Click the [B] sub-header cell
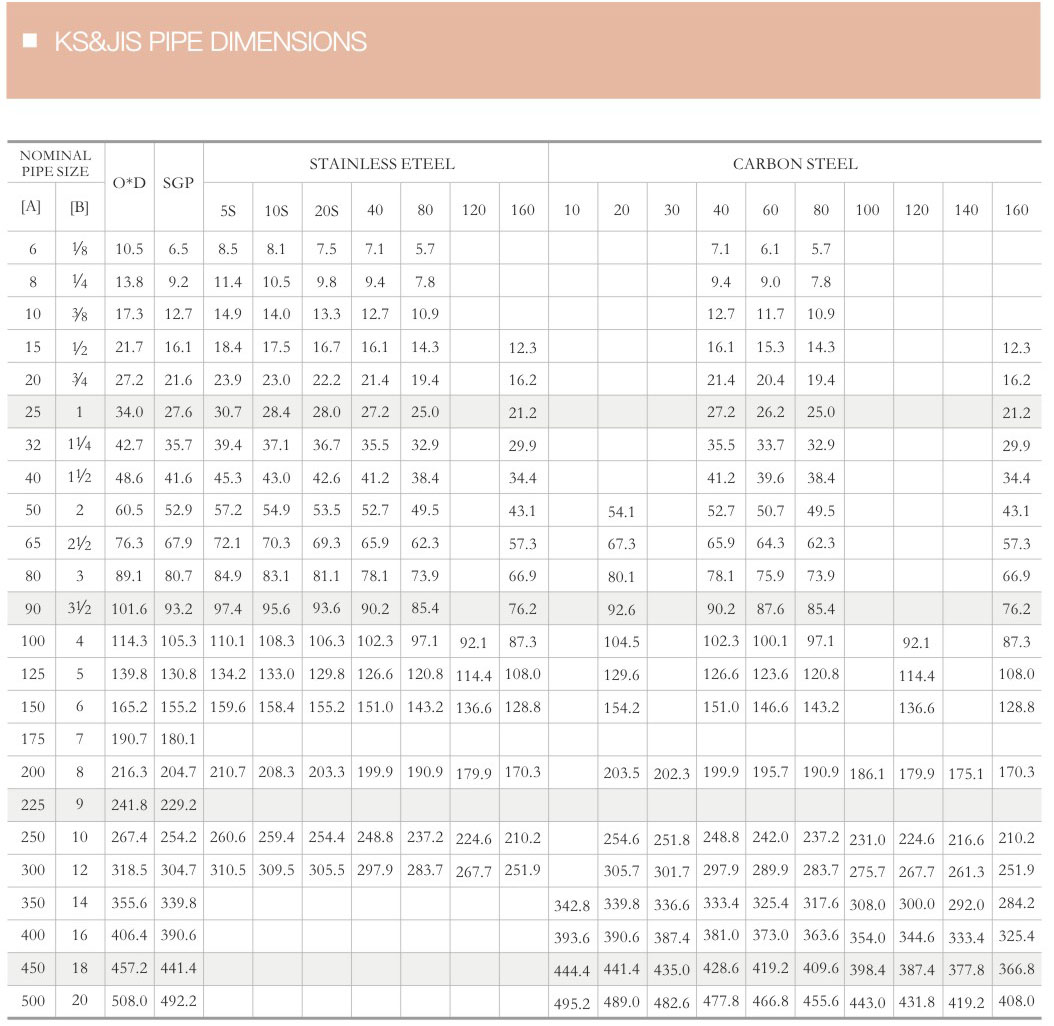Viewport: 1054px width, 1026px height. point(79,208)
